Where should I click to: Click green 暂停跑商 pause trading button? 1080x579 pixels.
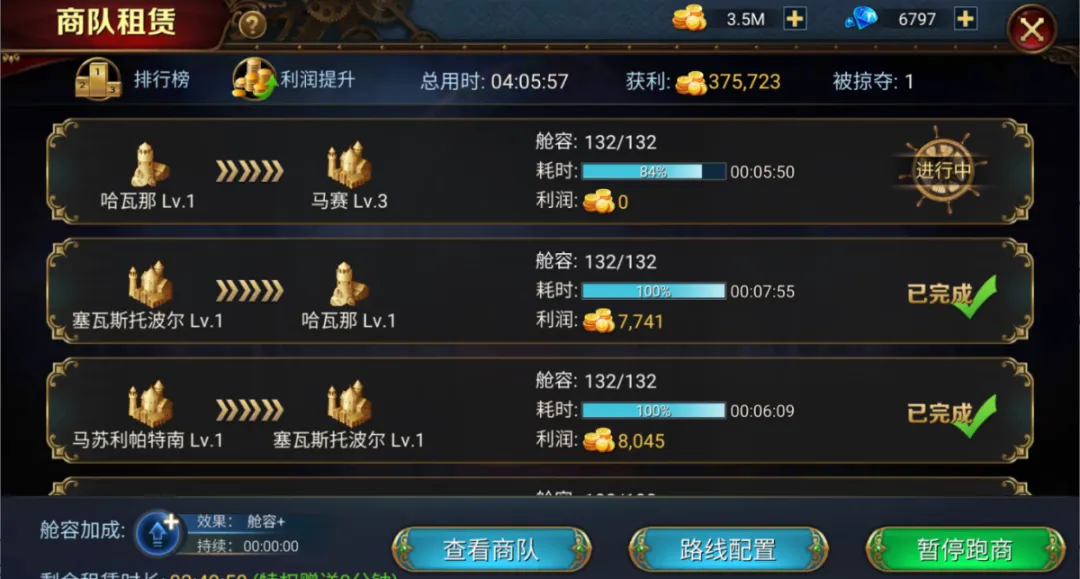(x=965, y=549)
